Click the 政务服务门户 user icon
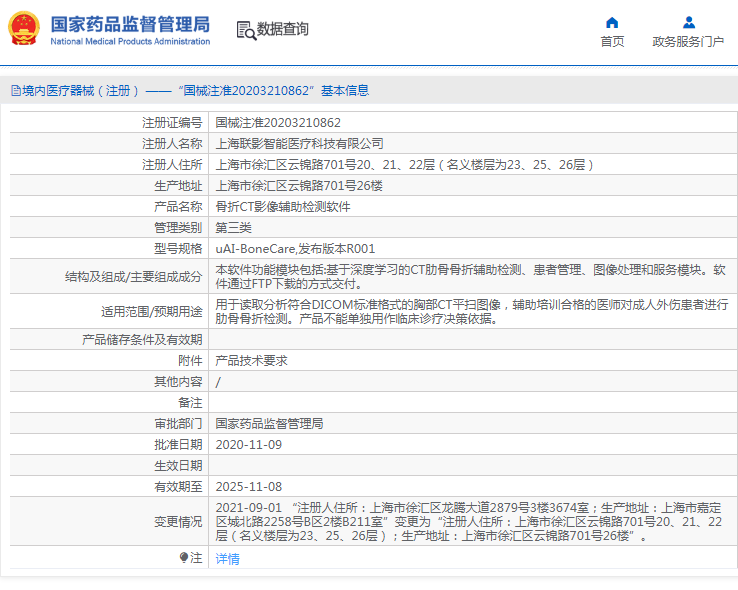738x590 pixels. pyautogui.click(x=689, y=22)
